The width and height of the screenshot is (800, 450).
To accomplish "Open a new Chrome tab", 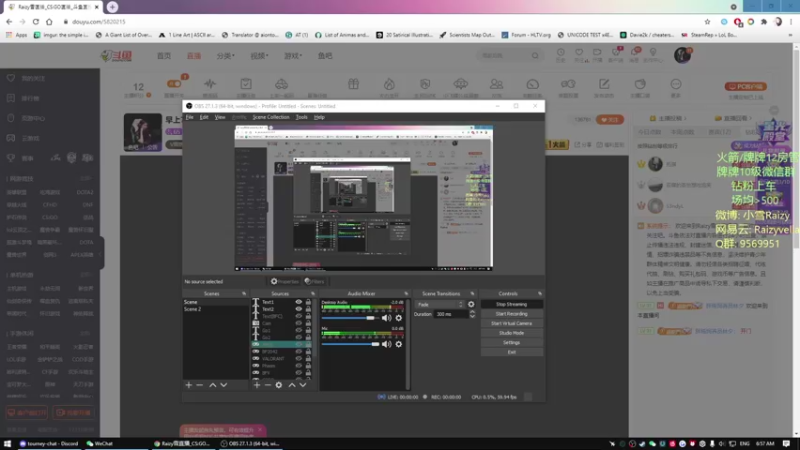I will coord(112,7).
